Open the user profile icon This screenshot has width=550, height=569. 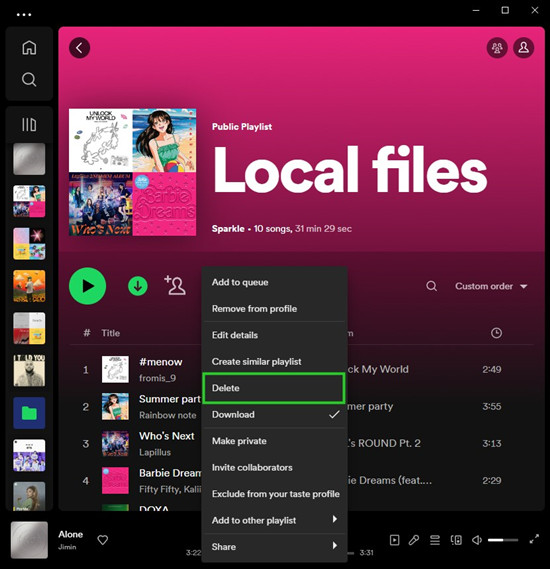click(524, 48)
